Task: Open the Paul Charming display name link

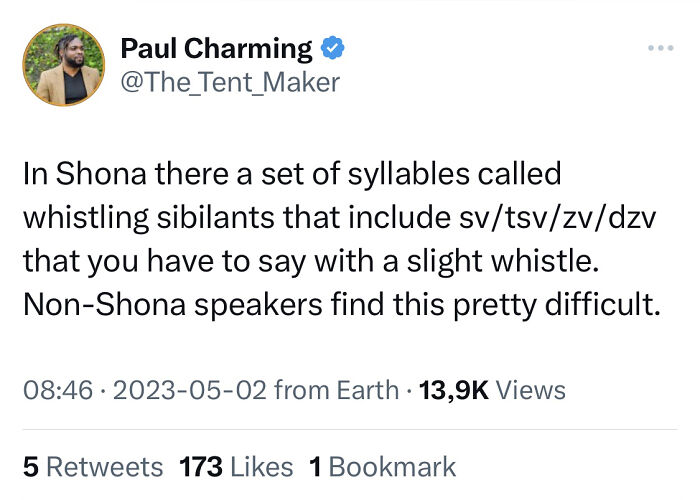Action: tap(216, 48)
